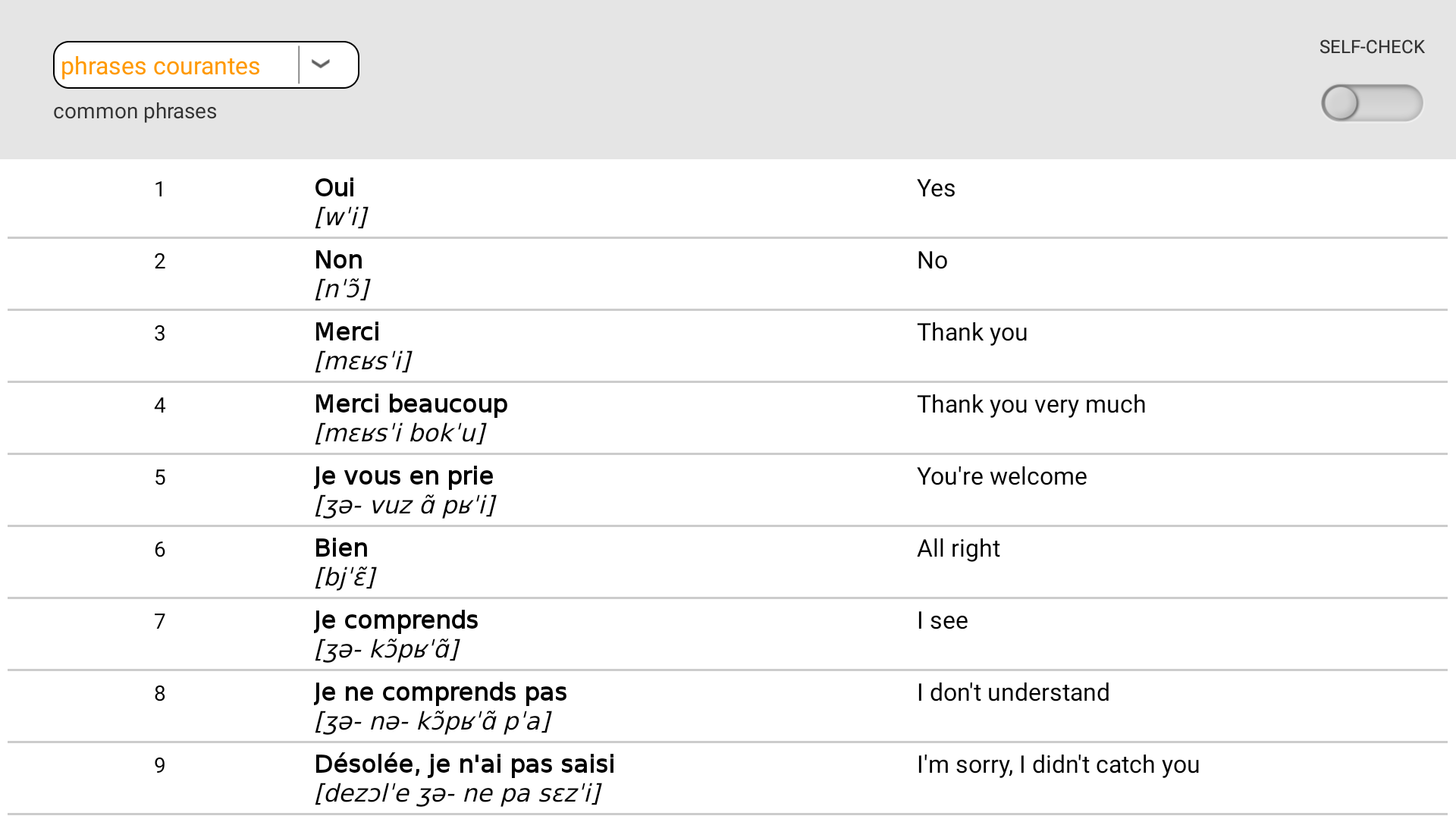The height and width of the screenshot is (819, 1456).
Task: Select the translation You're welcome
Action: pos(1001,477)
